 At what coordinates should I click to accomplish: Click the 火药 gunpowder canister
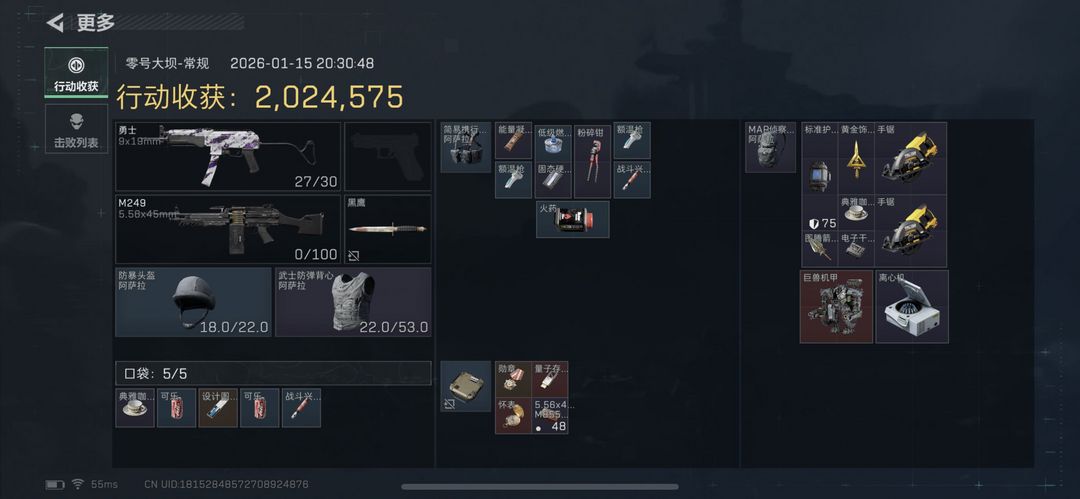pos(573,219)
